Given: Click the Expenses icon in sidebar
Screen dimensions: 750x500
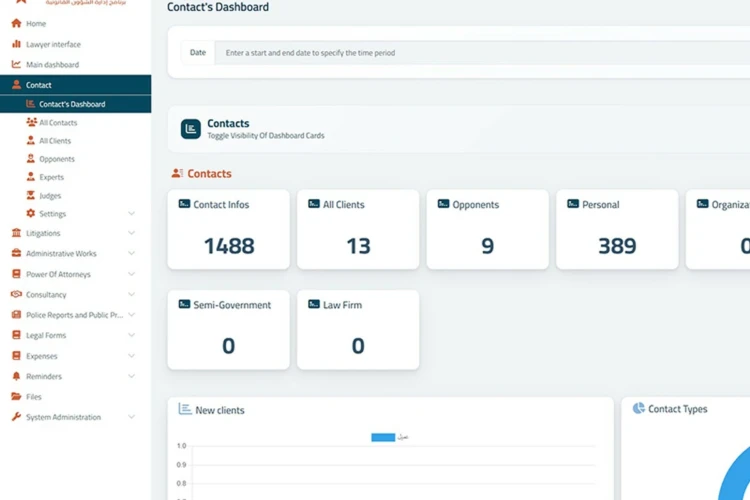Looking at the screenshot, I should coord(16,356).
